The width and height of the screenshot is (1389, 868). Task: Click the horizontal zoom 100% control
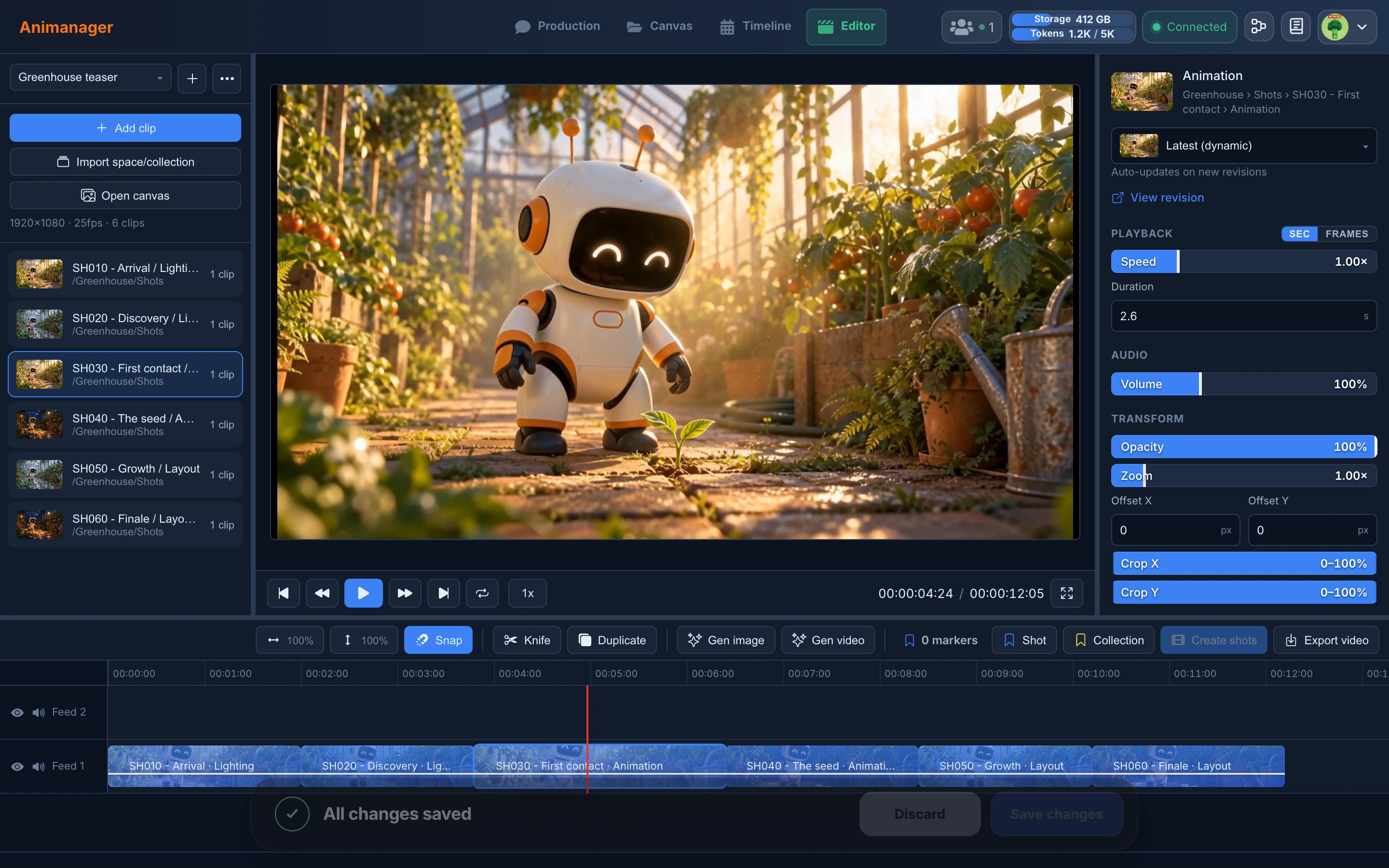pos(290,640)
